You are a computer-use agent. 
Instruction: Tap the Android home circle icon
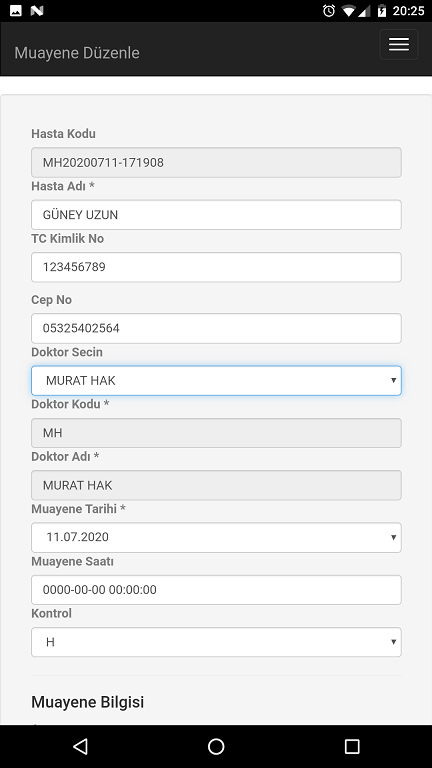coord(216,746)
